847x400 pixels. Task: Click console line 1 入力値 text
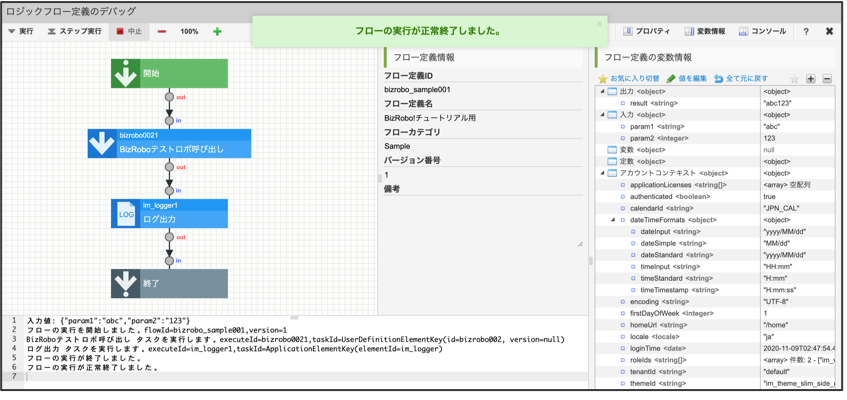[x=108, y=321]
